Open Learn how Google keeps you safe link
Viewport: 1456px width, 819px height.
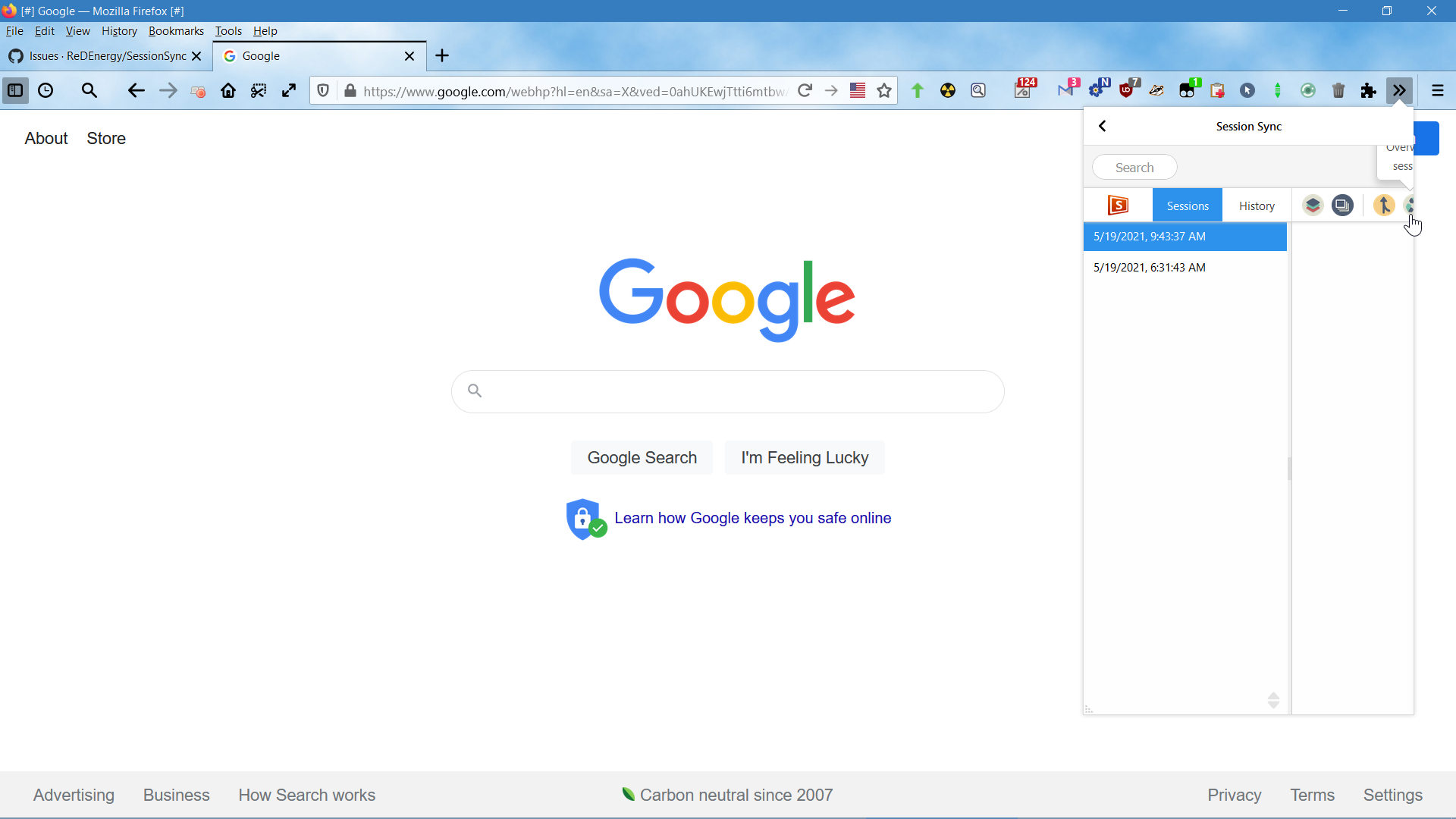[752, 518]
